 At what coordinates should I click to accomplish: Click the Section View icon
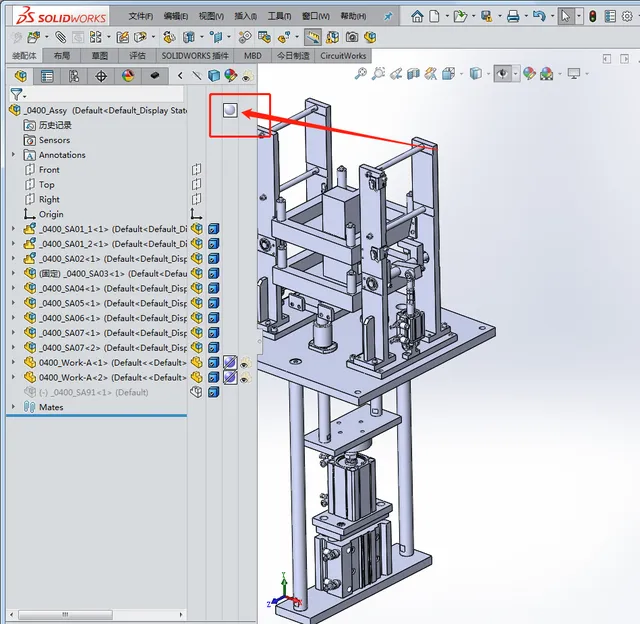[x=413, y=73]
